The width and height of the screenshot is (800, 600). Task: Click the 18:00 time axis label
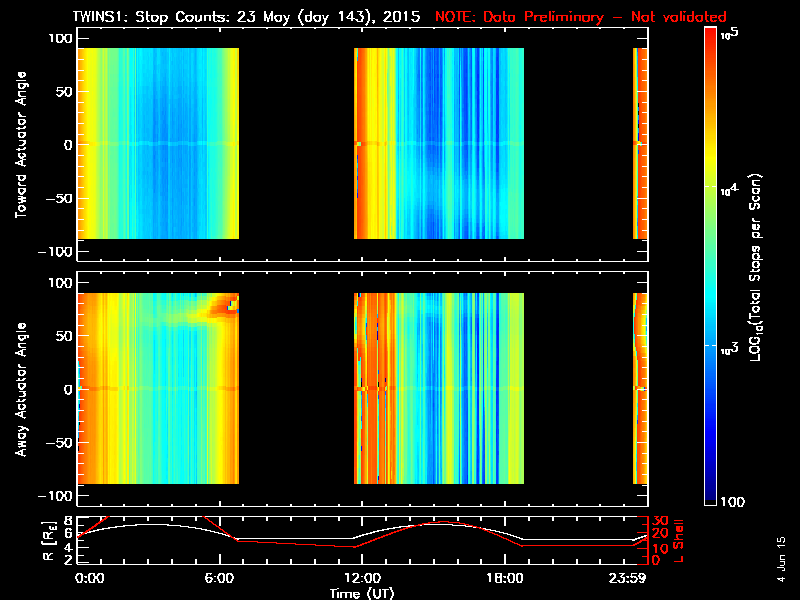point(505,578)
